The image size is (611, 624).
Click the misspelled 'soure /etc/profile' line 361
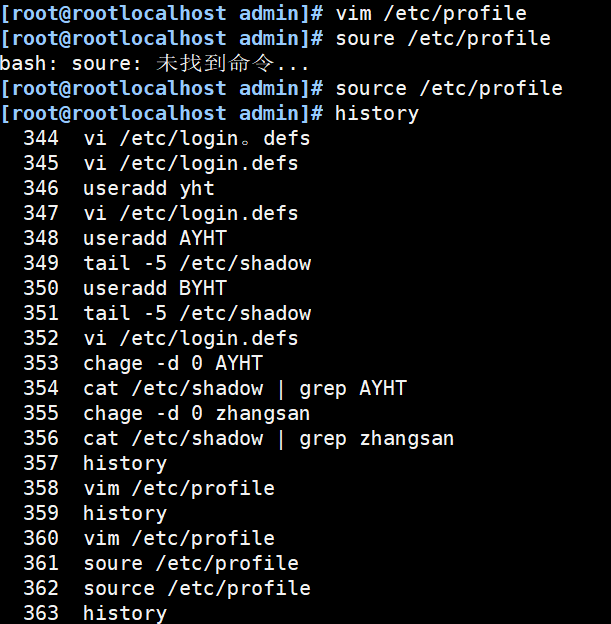[161, 564]
